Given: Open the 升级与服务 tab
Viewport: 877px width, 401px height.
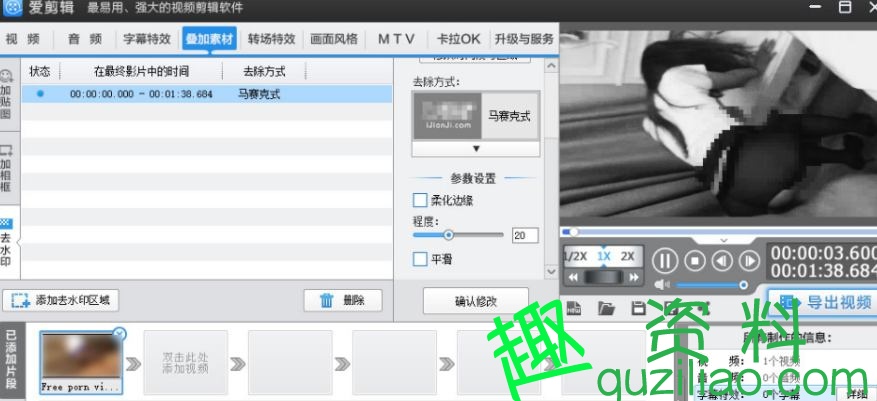Looking at the screenshot, I should pyautogui.click(x=524, y=39).
